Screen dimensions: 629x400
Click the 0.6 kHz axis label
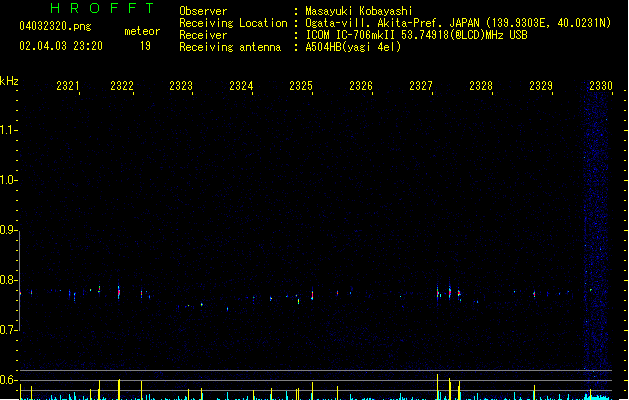pyautogui.click(x=8, y=380)
